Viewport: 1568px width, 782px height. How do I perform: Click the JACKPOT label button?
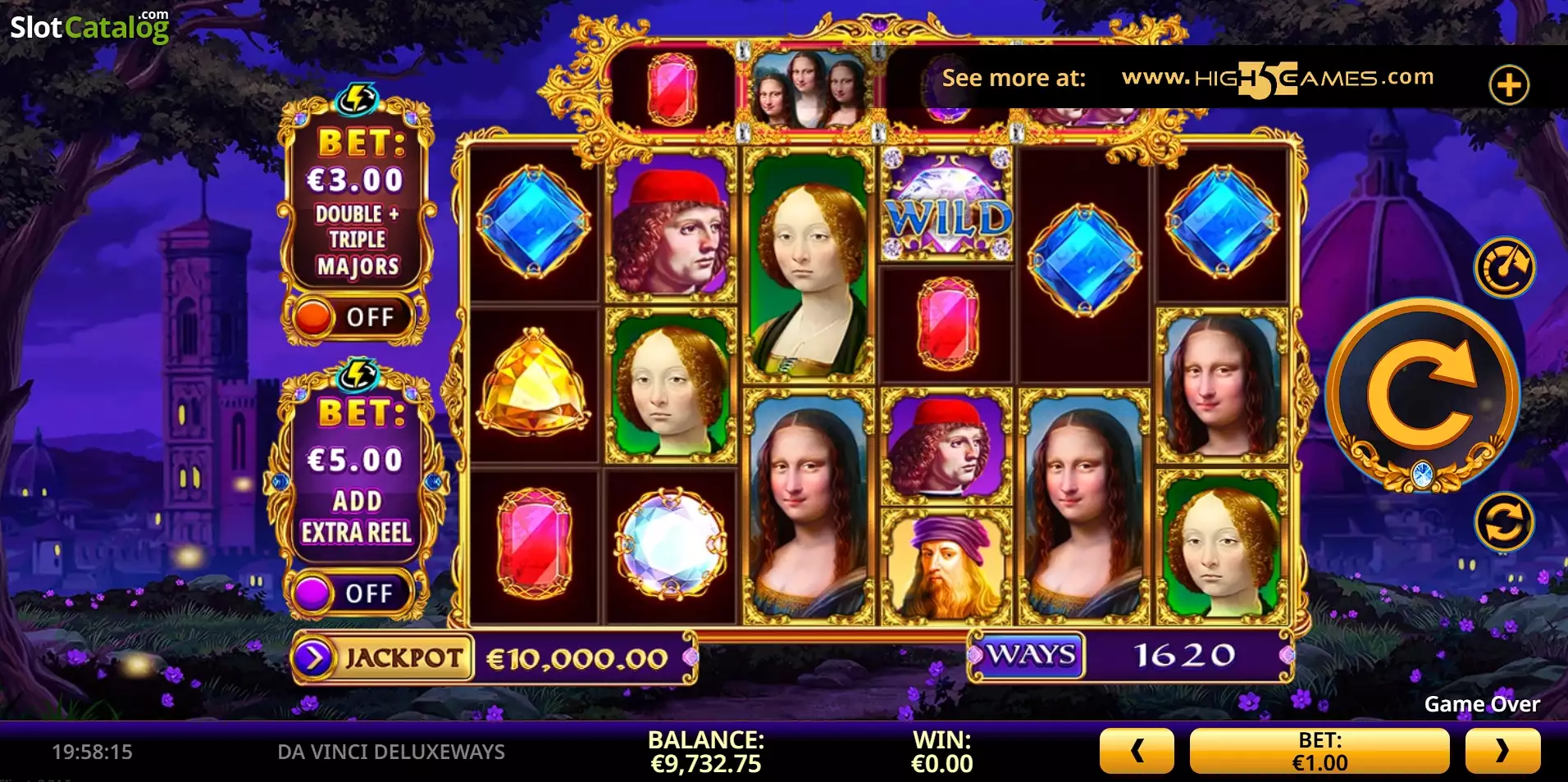[x=402, y=657]
